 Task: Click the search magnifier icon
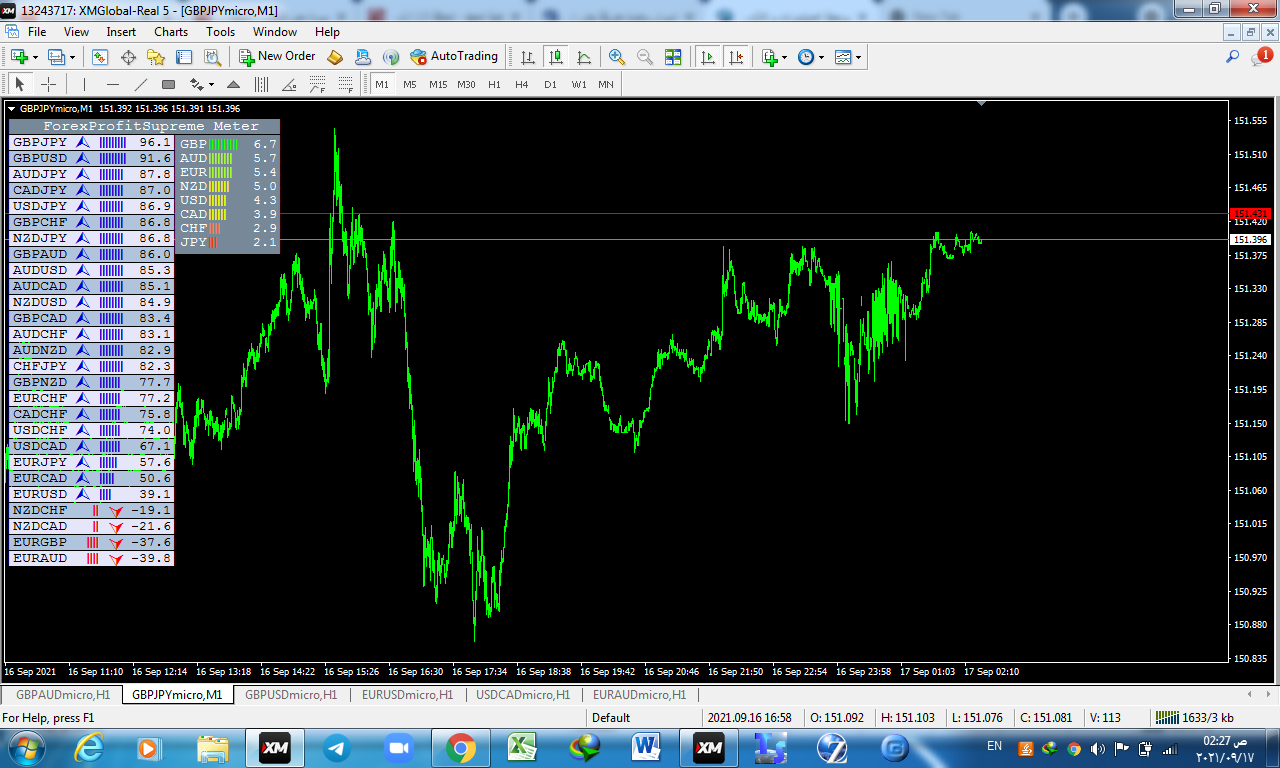tap(1233, 57)
